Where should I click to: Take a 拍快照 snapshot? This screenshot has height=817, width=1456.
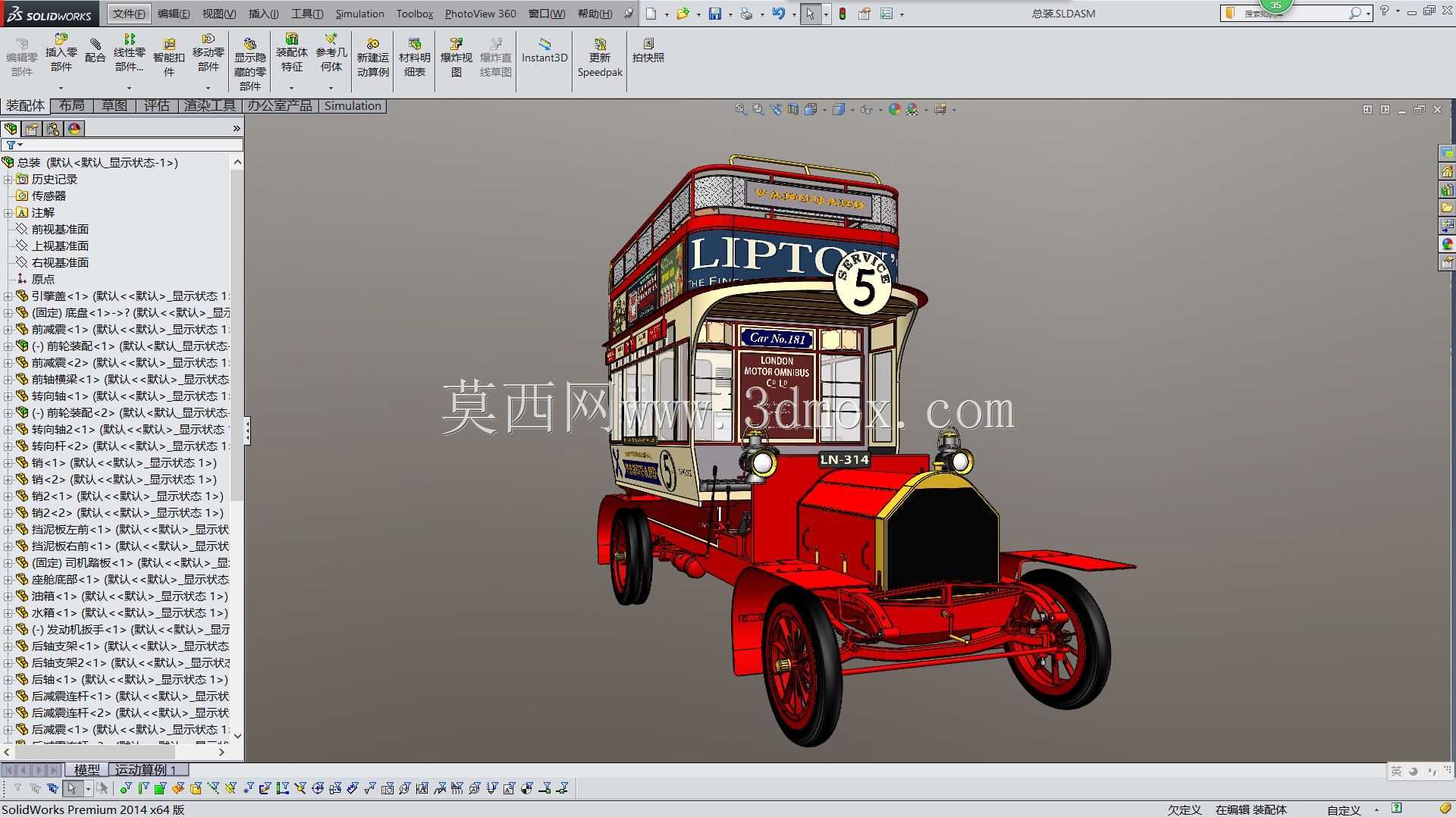click(x=648, y=51)
